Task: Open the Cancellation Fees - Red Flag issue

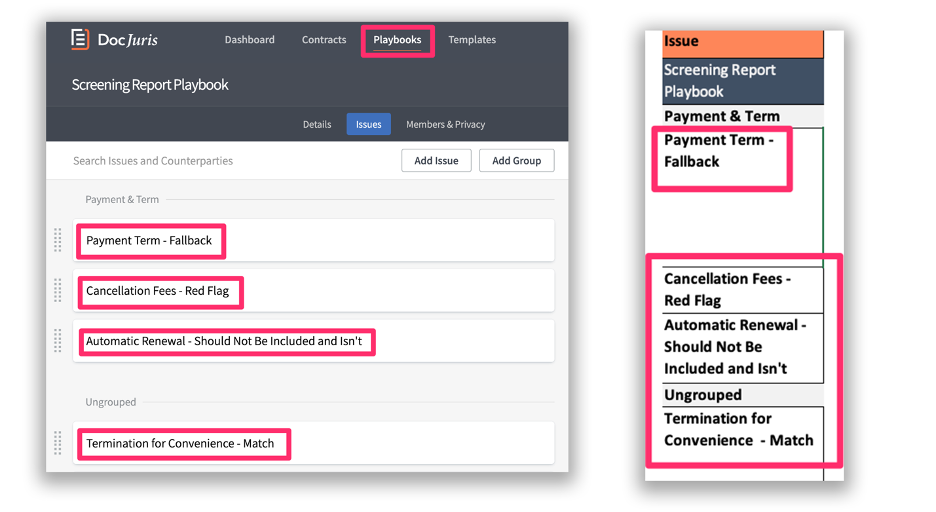Action: (314, 291)
